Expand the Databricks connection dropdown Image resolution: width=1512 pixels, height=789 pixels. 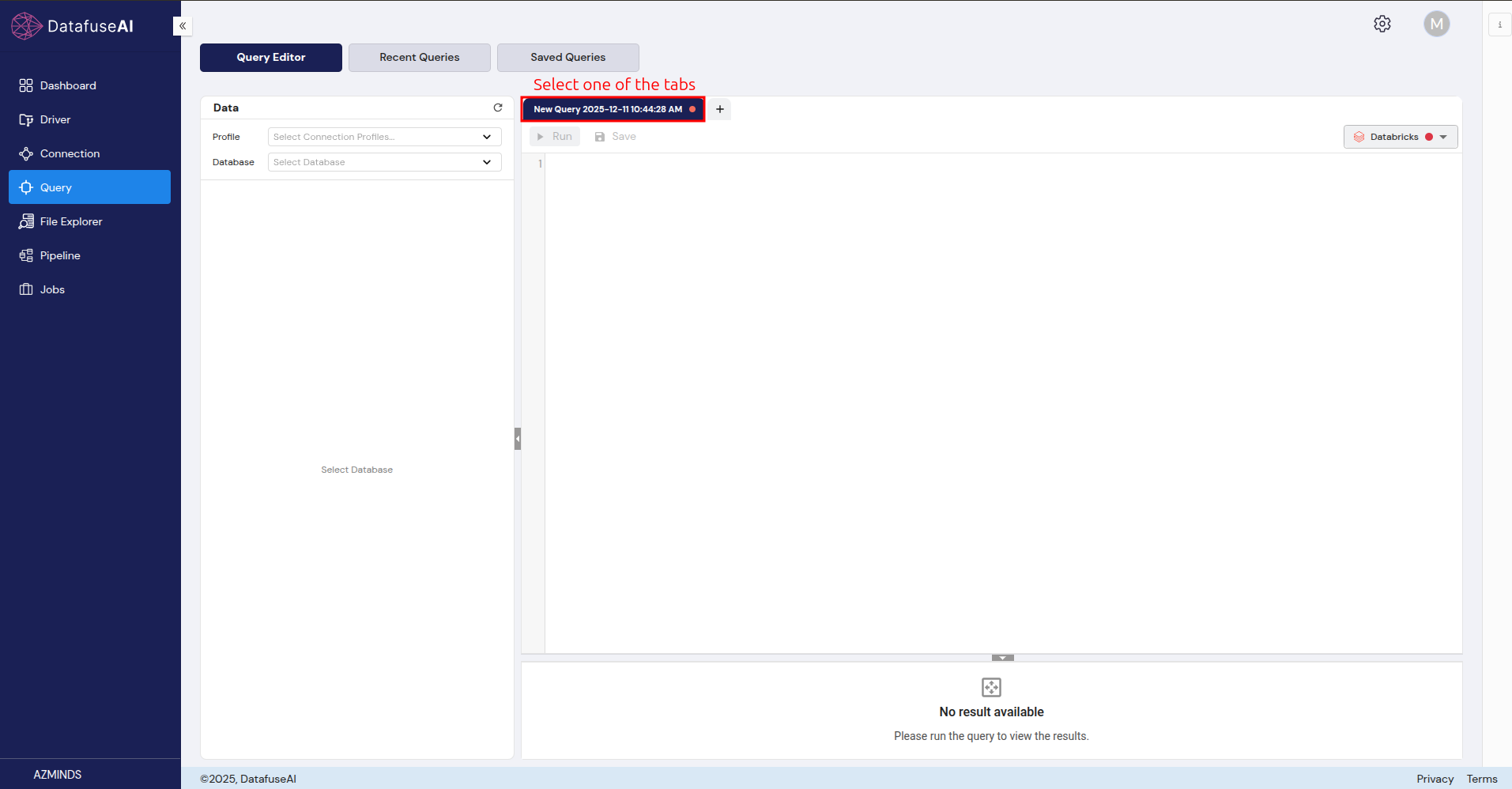click(x=1444, y=136)
